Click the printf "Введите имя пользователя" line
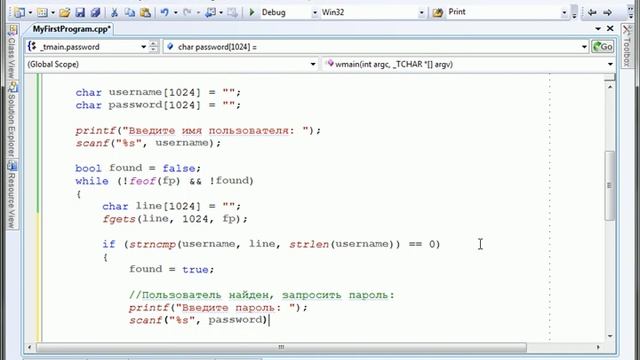The image size is (640, 360). coord(198,131)
